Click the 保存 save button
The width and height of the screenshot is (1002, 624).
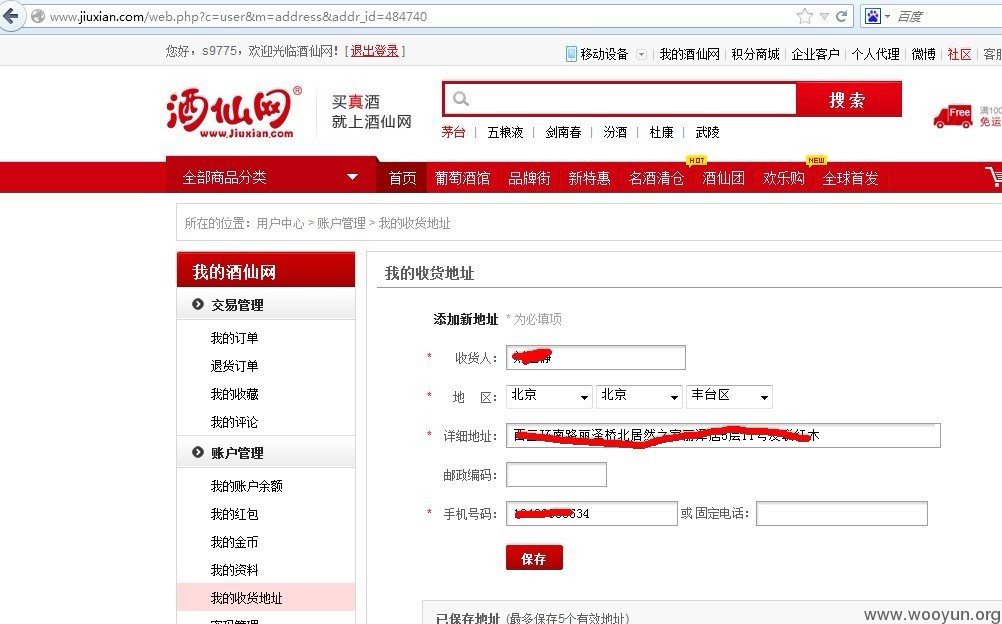534,558
